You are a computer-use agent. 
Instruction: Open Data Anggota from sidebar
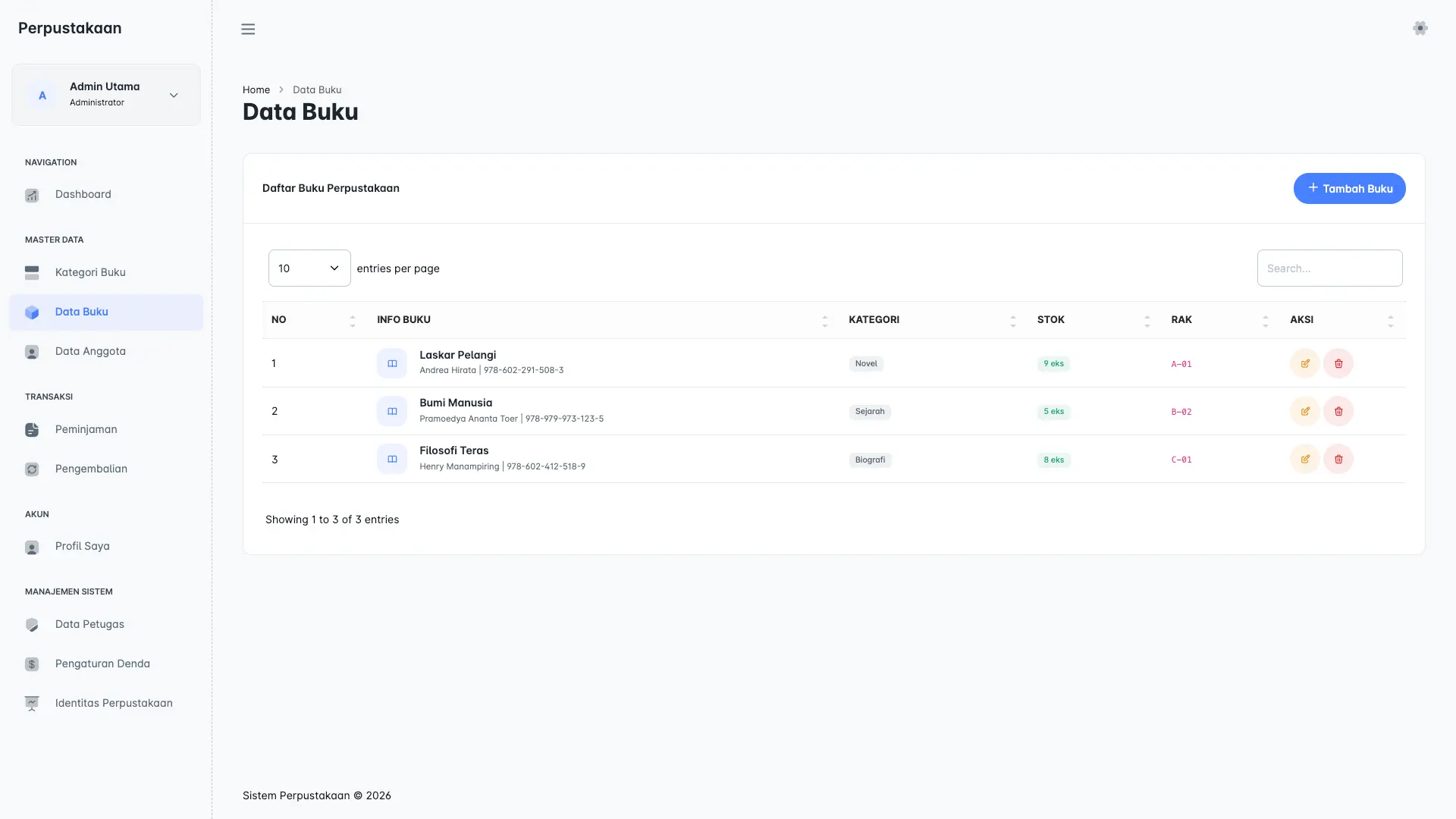pos(106,352)
